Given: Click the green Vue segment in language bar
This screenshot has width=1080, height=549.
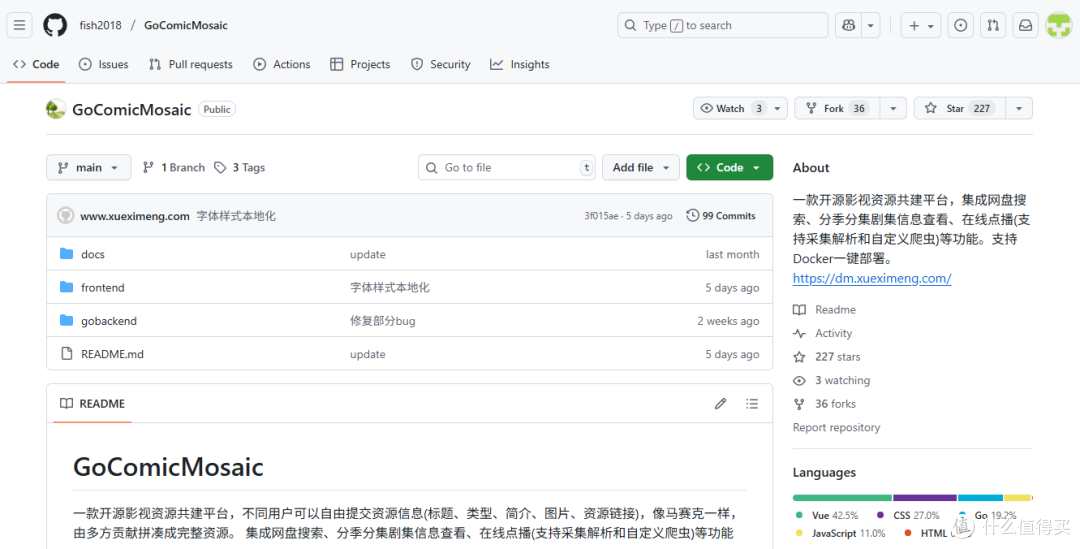Looking at the screenshot, I should [842, 497].
